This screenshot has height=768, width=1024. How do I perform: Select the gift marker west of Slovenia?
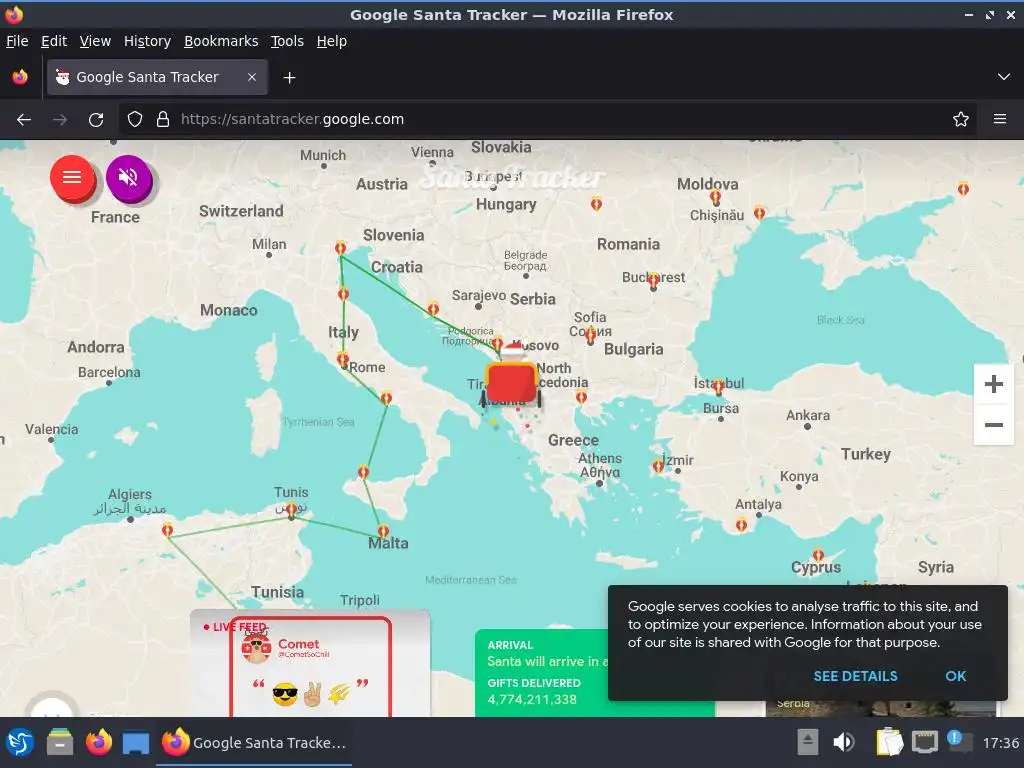pos(340,248)
